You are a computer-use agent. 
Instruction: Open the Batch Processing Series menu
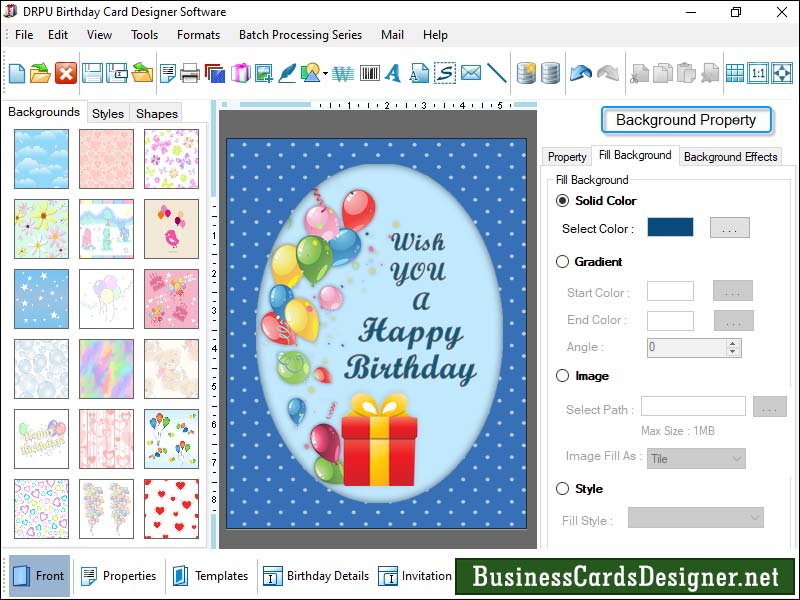(300, 35)
